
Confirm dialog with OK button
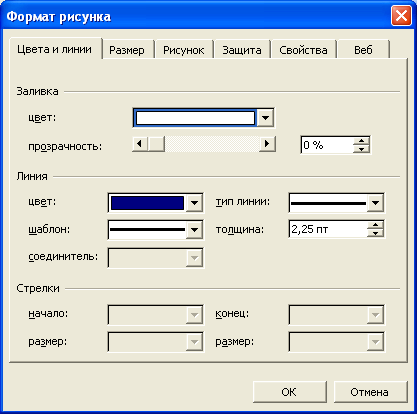coord(289,392)
